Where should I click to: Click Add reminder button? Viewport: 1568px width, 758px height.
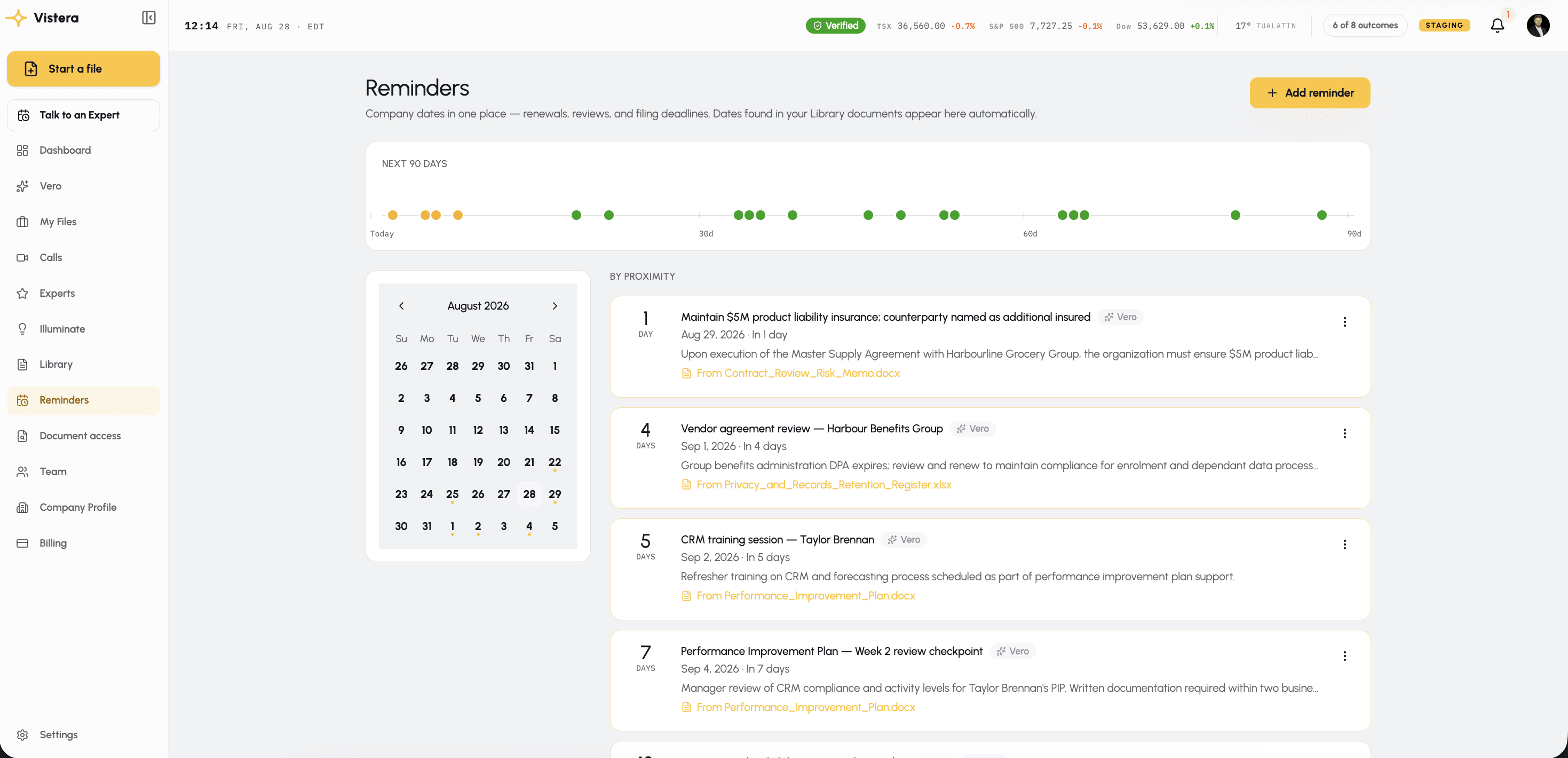click(1310, 92)
